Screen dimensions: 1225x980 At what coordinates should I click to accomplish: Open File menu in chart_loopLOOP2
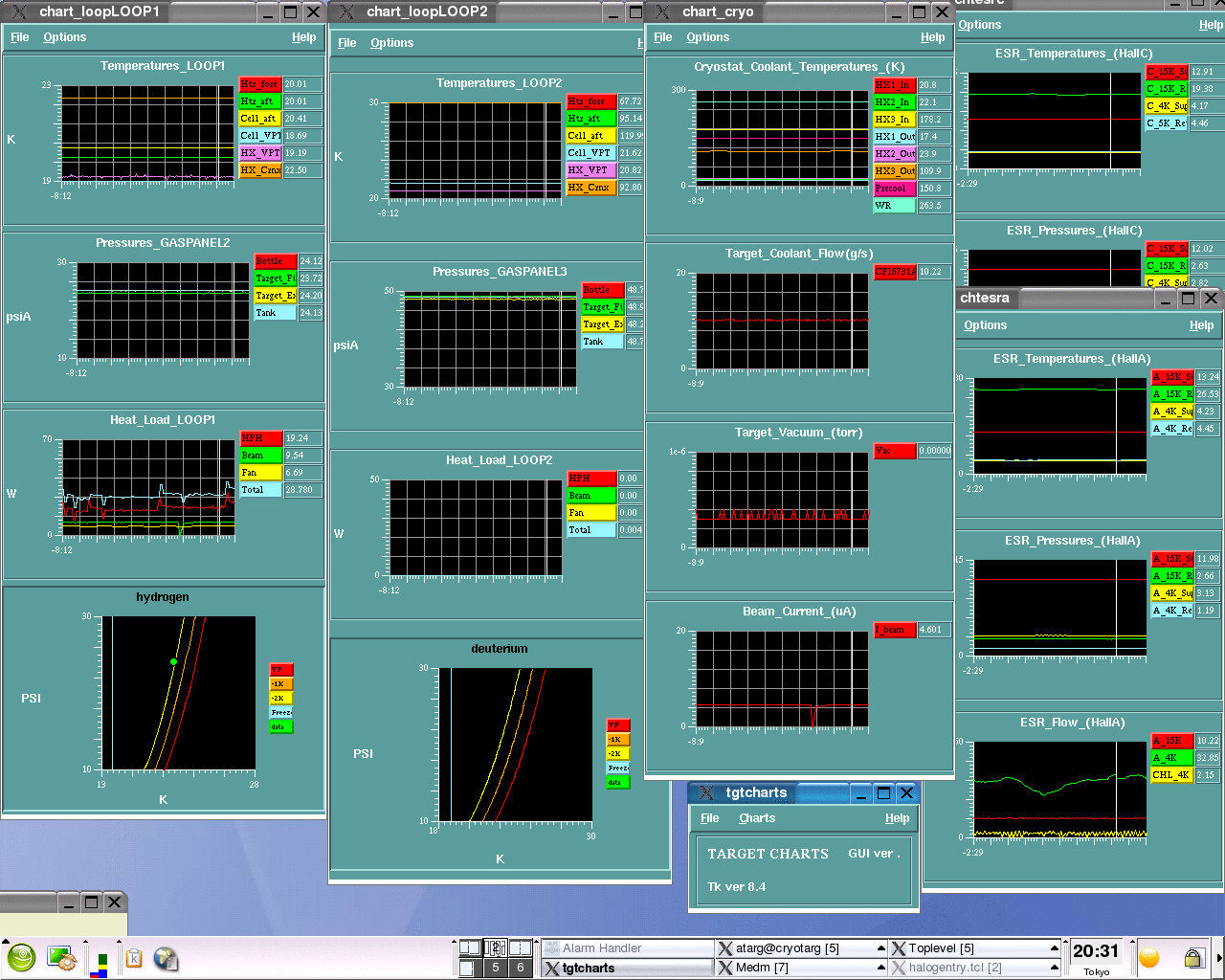347,43
